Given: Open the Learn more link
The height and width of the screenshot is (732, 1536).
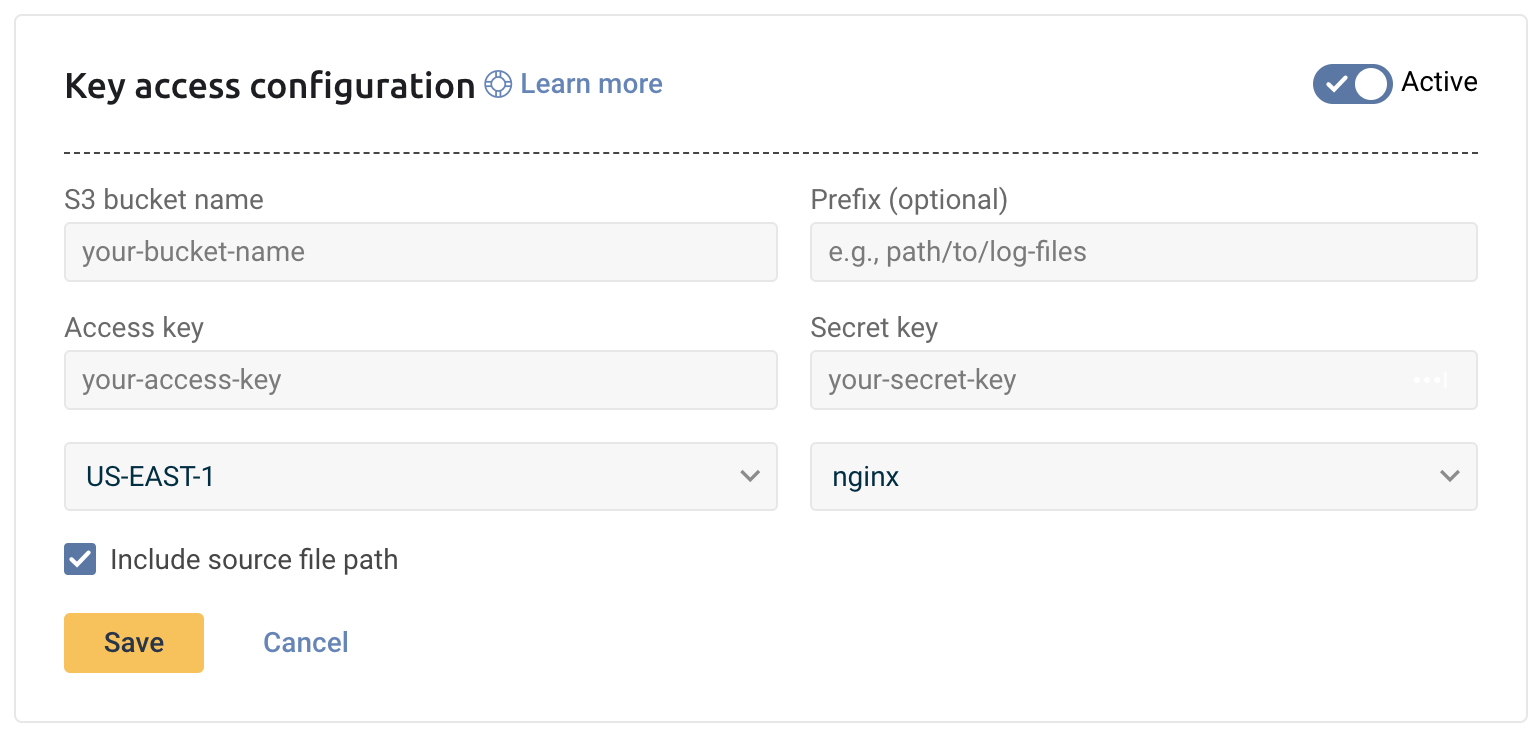Looking at the screenshot, I should (x=591, y=84).
